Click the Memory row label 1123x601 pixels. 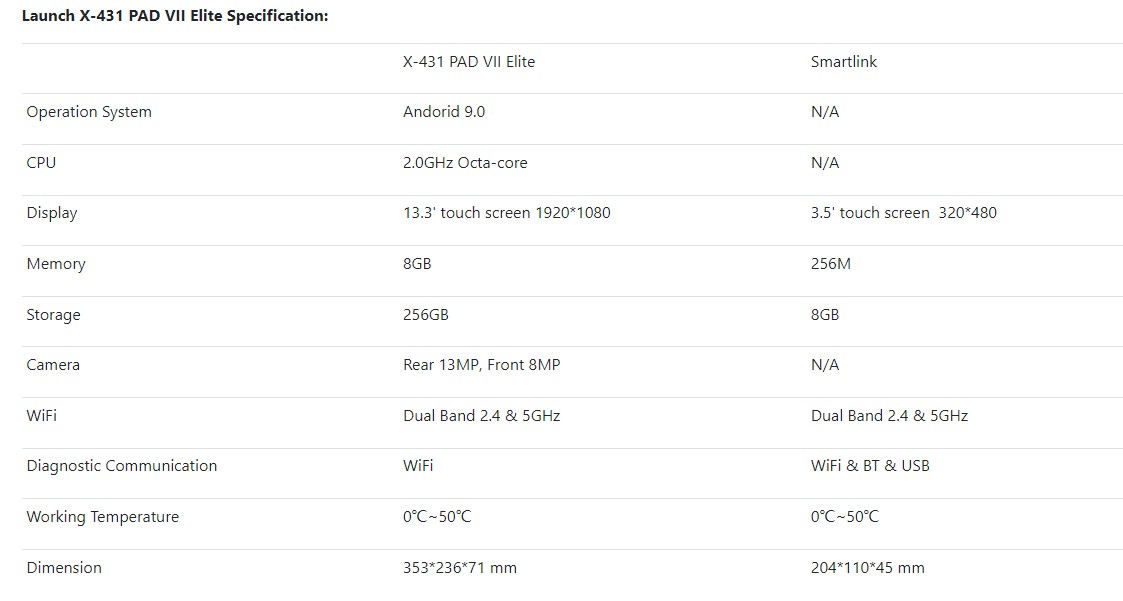click(56, 264)
